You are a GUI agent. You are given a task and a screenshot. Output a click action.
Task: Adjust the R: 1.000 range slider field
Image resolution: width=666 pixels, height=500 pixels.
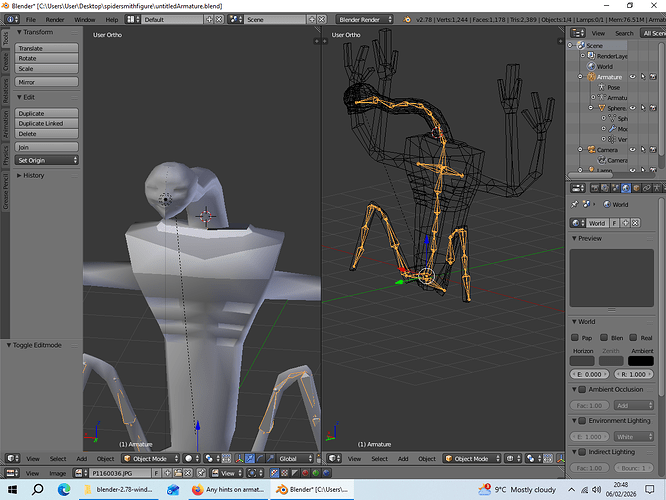634,374
